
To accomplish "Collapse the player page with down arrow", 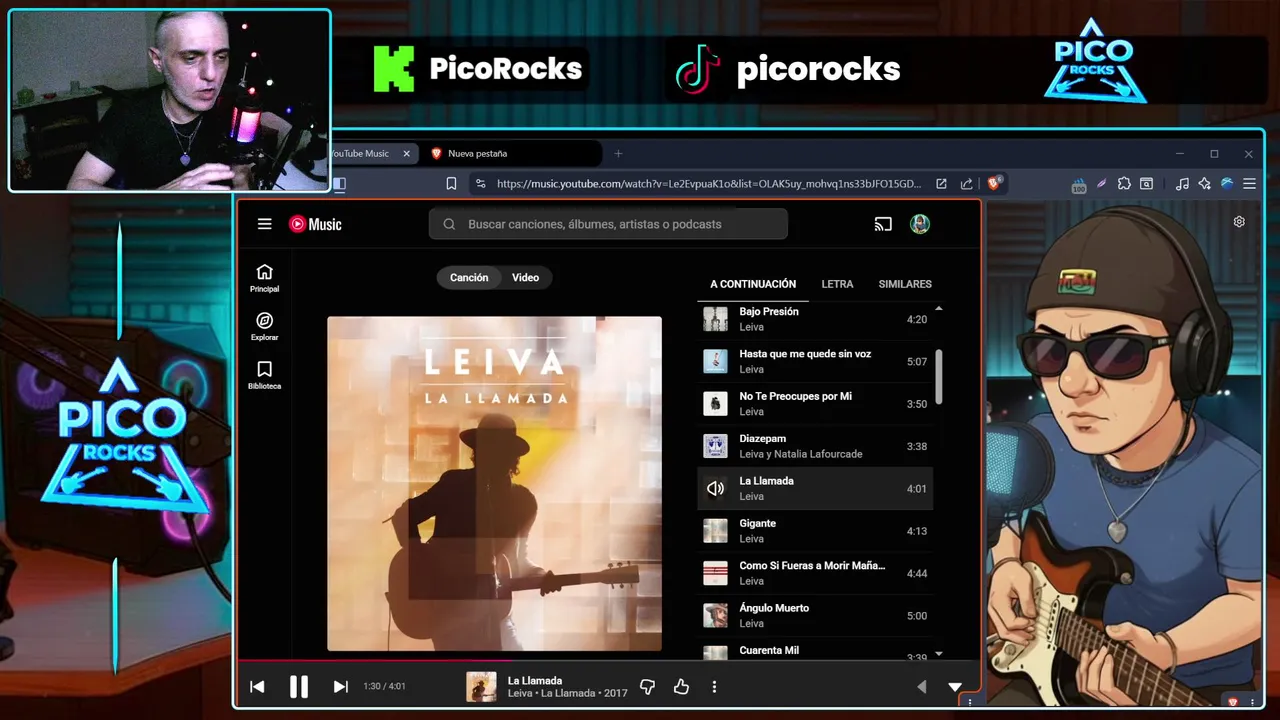I will click(x=955, y=687).
